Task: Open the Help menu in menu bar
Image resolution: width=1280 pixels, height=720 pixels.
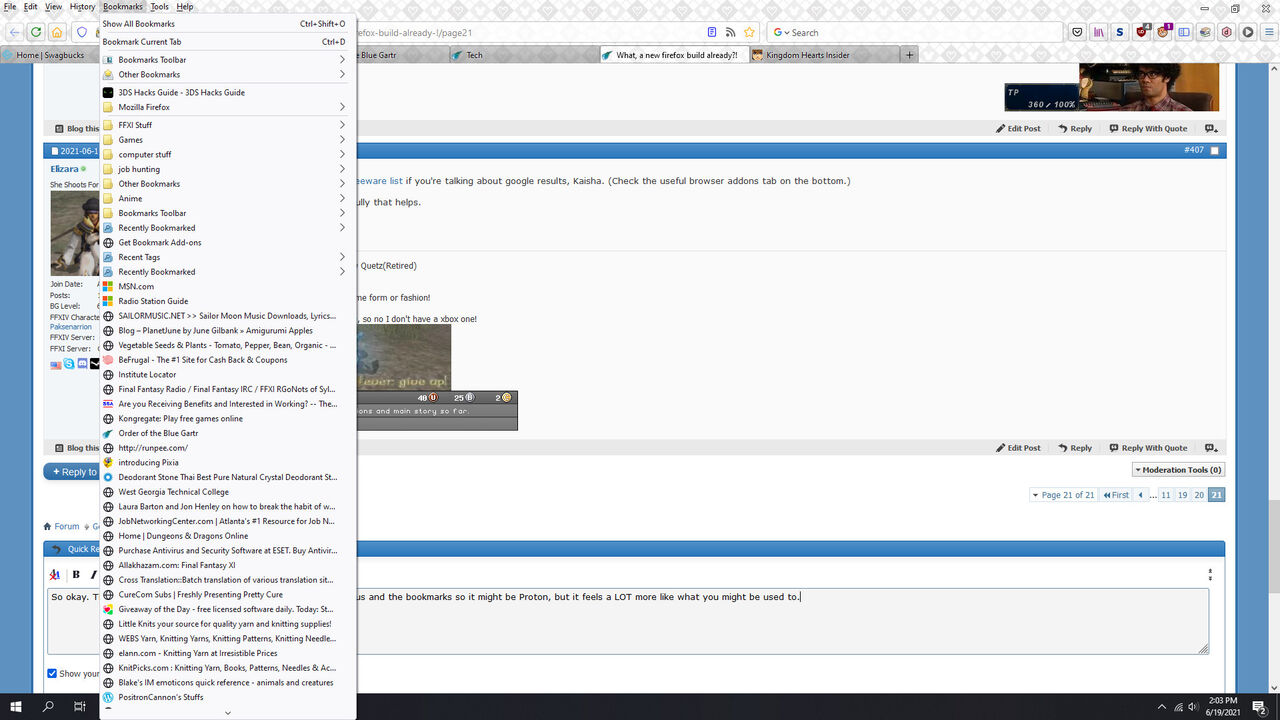Action: (x=185, y=7)
